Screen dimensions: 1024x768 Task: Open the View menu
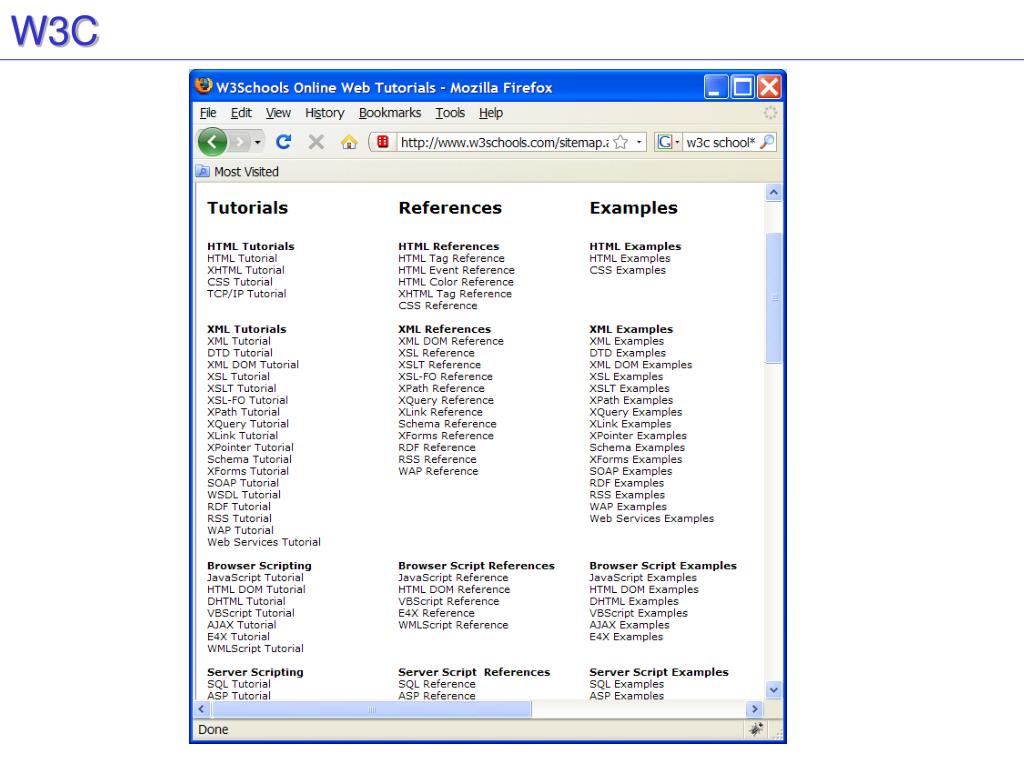coord(278,113)
